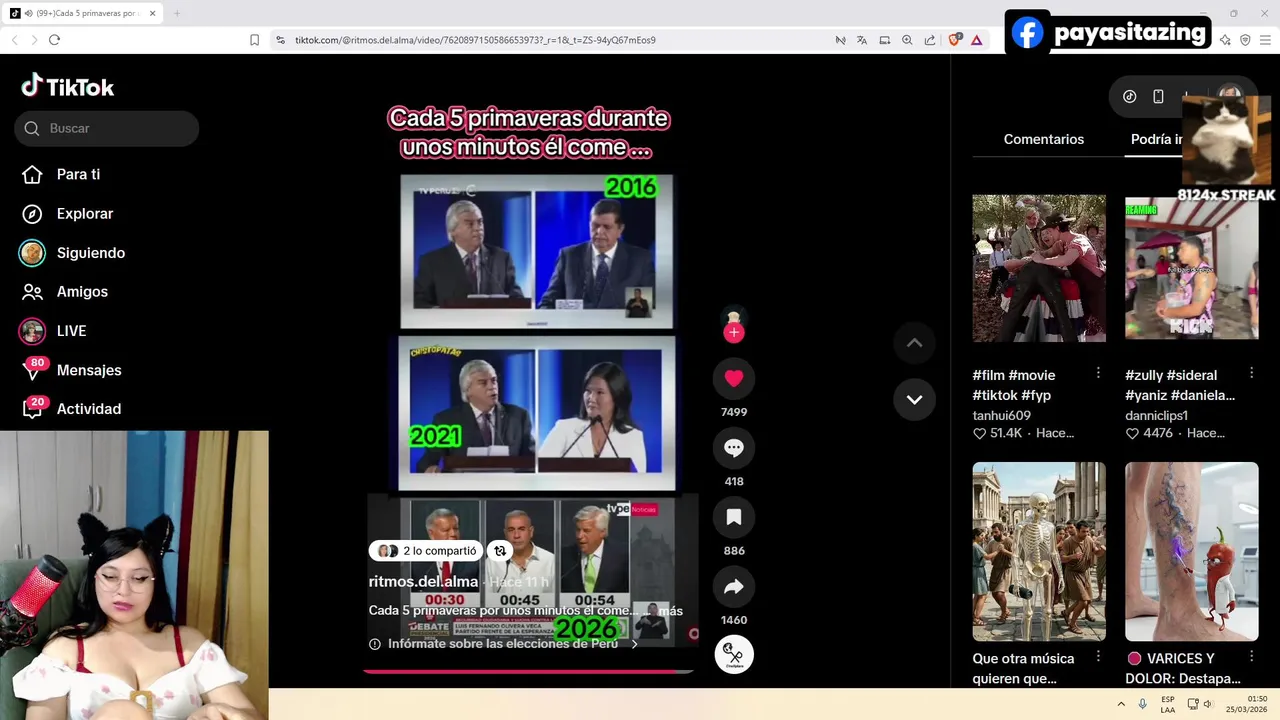
Task: Share the video using the arrow icon
Action: point(734,587)
